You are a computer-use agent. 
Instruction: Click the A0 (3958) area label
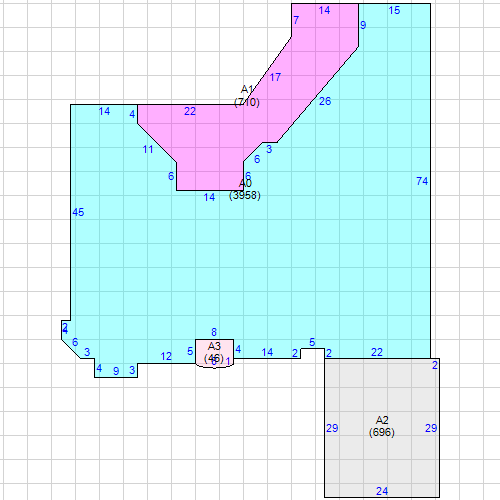pyautogui.click(x=245, y=189)
